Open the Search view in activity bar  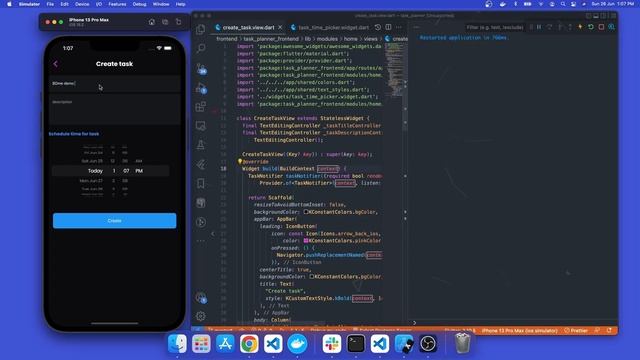pos(200,48)
